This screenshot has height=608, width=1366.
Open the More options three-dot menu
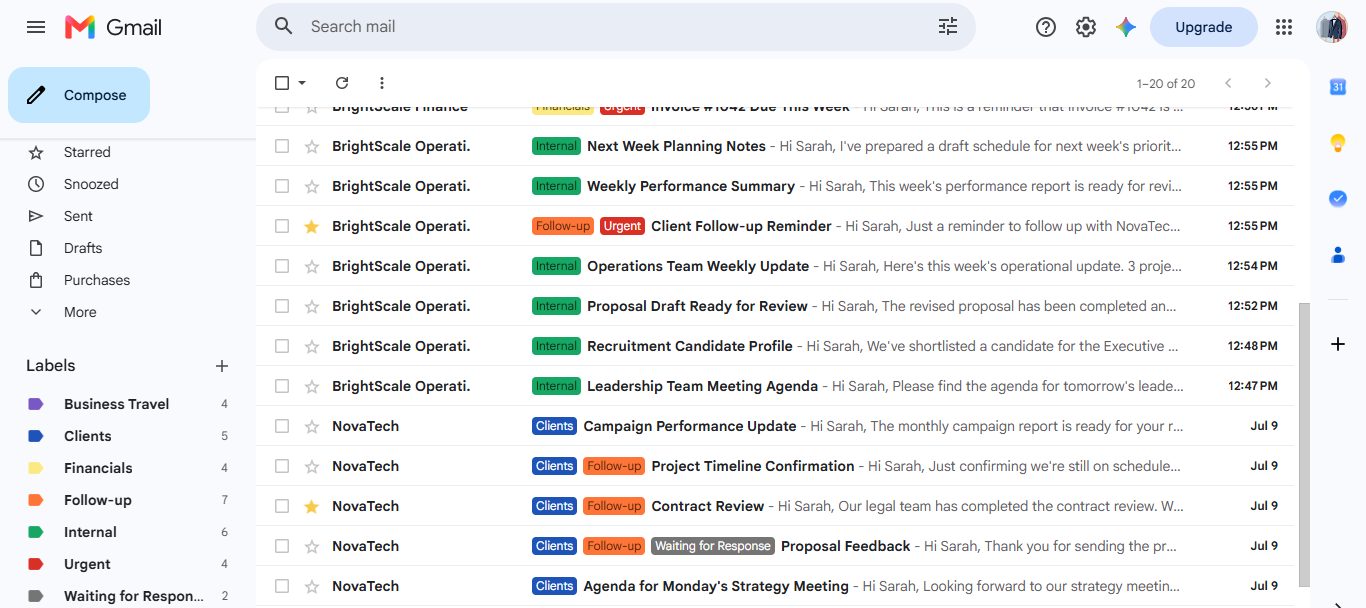(381, 83)
